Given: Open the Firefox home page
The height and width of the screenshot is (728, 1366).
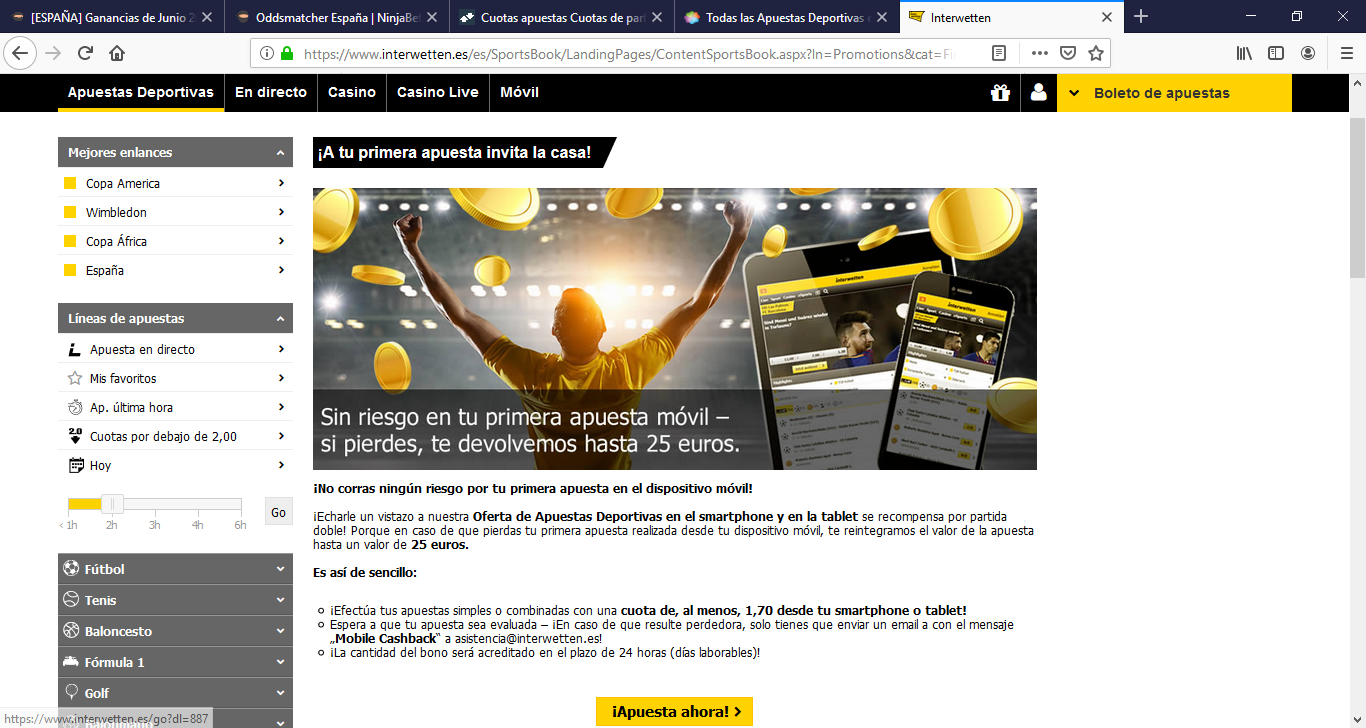Looking at the screenshot, I should tap(117, 54).
